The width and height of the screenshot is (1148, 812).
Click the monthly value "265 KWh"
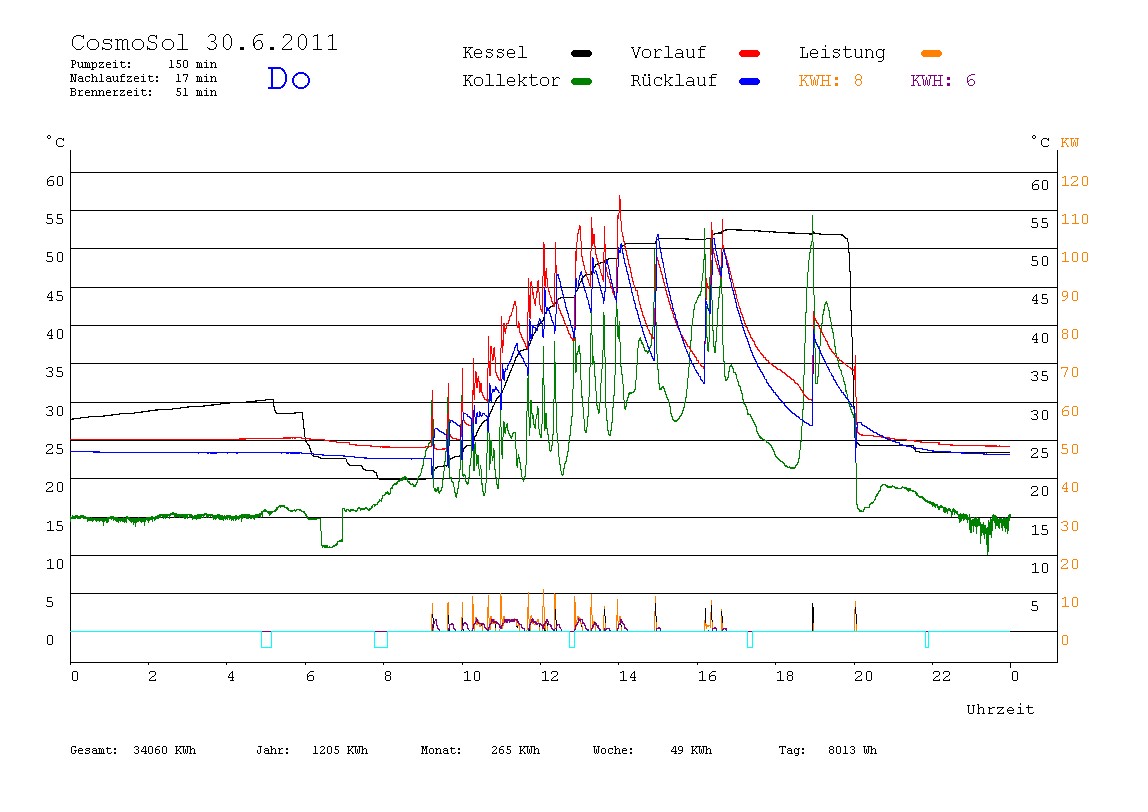(x=515, y=750)
